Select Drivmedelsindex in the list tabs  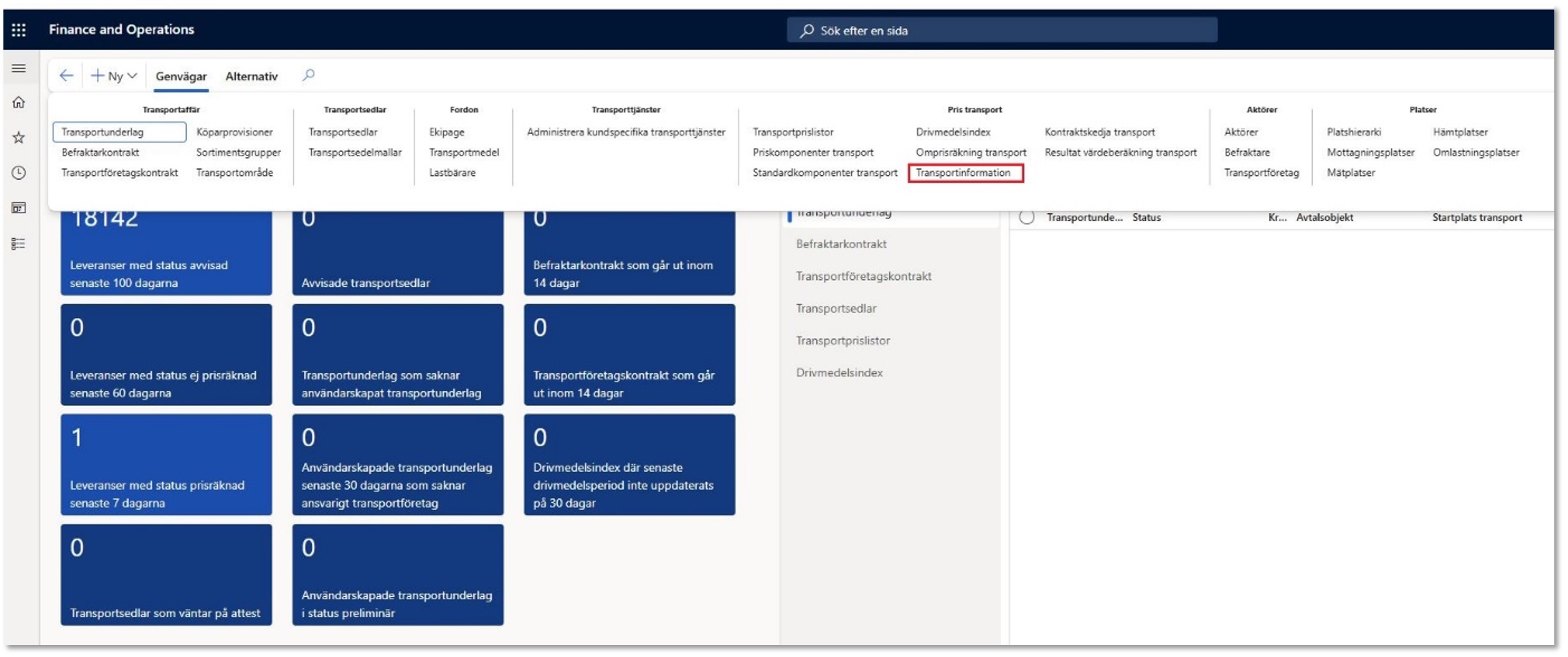click(x=839, y=373)
